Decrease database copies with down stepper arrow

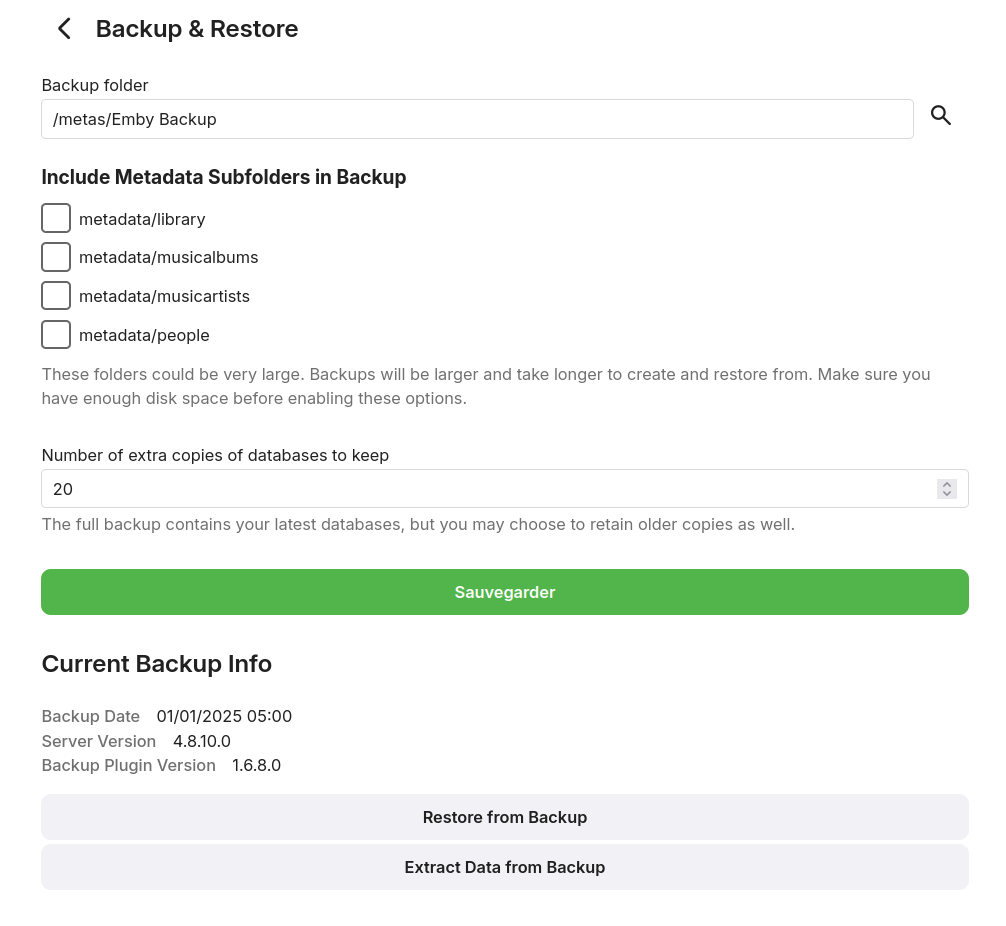coord(947,494)
